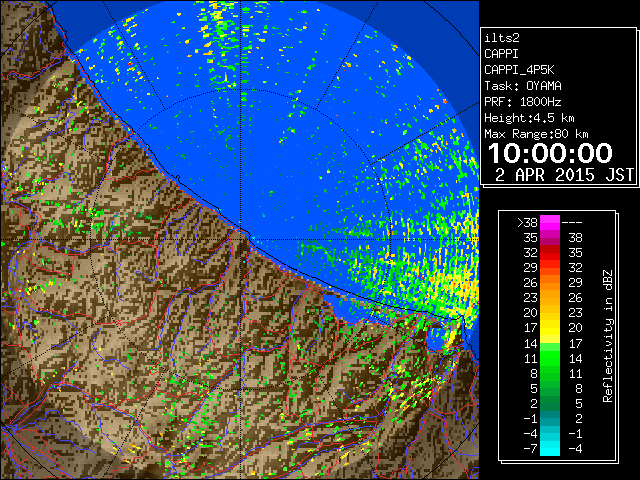Pick the red 32-35 dBZ swatch
640x480 pixels.
(x=550, y=253)
